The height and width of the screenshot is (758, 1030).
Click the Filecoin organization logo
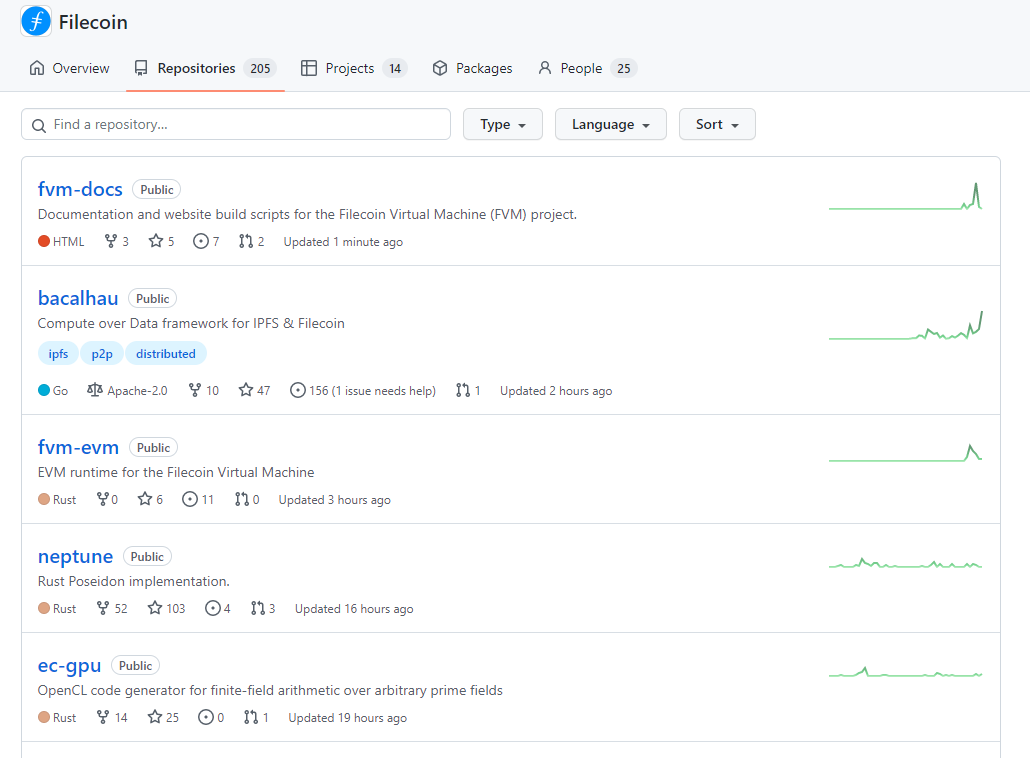click(36, 21)
